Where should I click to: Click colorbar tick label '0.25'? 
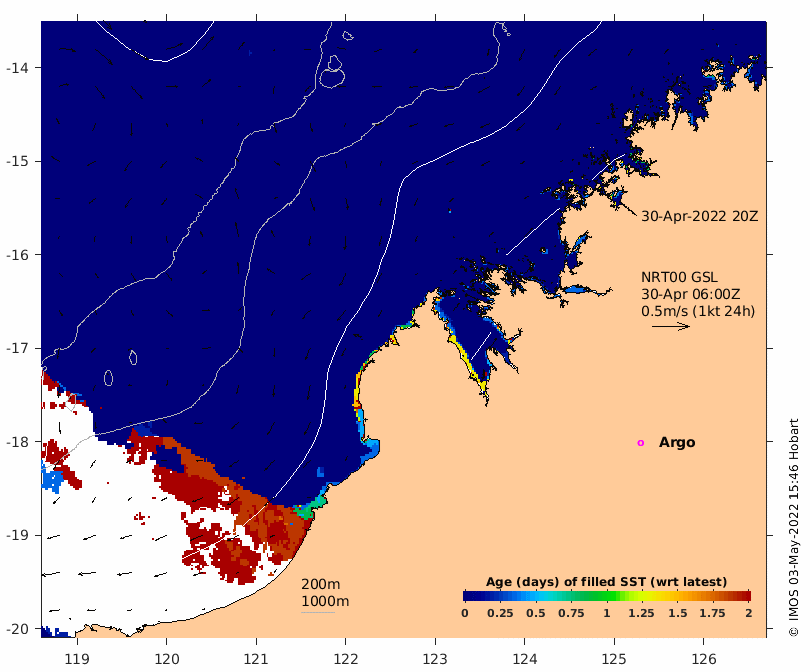pyautogui.click(x=500, y=613)
